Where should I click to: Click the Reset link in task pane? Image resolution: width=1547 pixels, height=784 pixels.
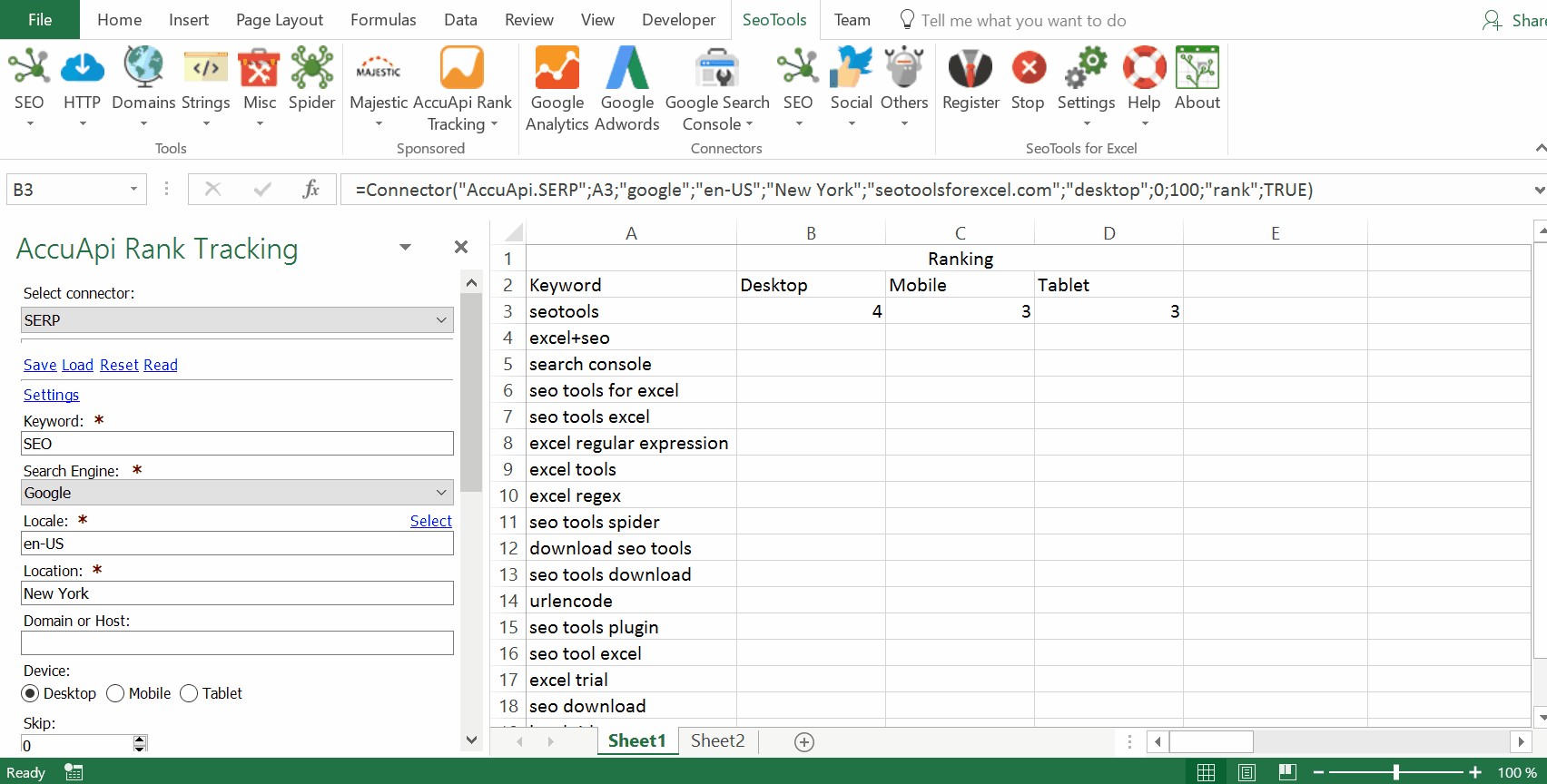tap(119, 365)
